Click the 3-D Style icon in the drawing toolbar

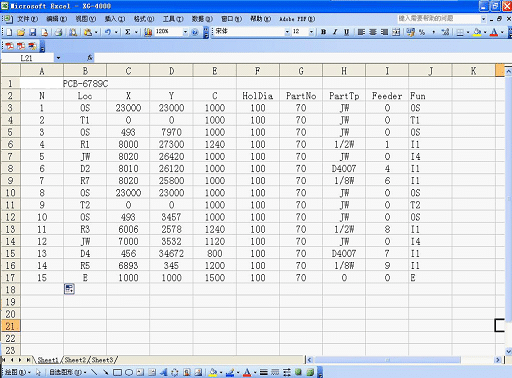[310, 372]
